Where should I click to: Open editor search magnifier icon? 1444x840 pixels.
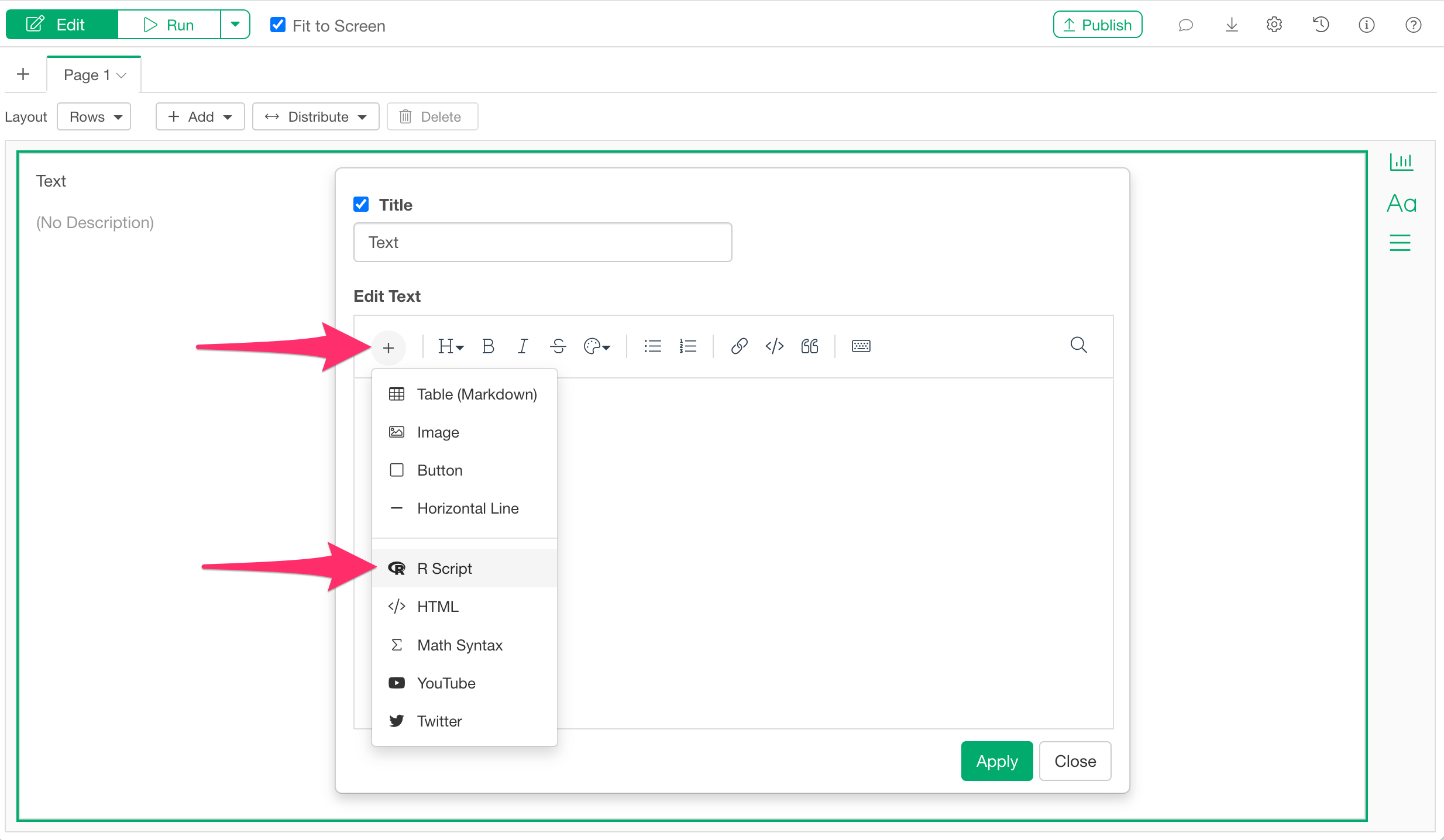(1078, 345)
